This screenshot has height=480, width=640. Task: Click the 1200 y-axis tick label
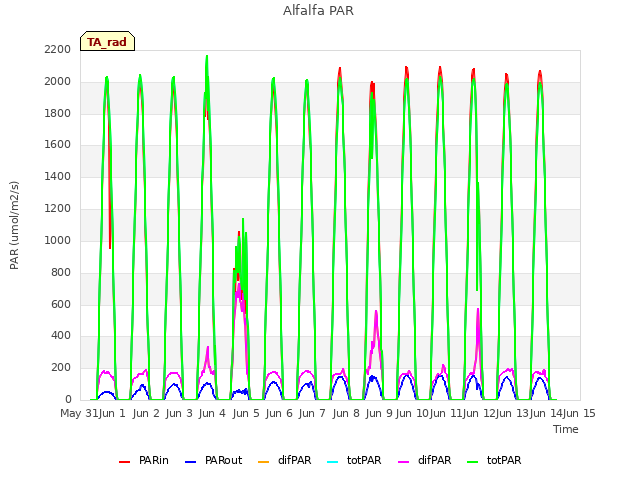58,209
